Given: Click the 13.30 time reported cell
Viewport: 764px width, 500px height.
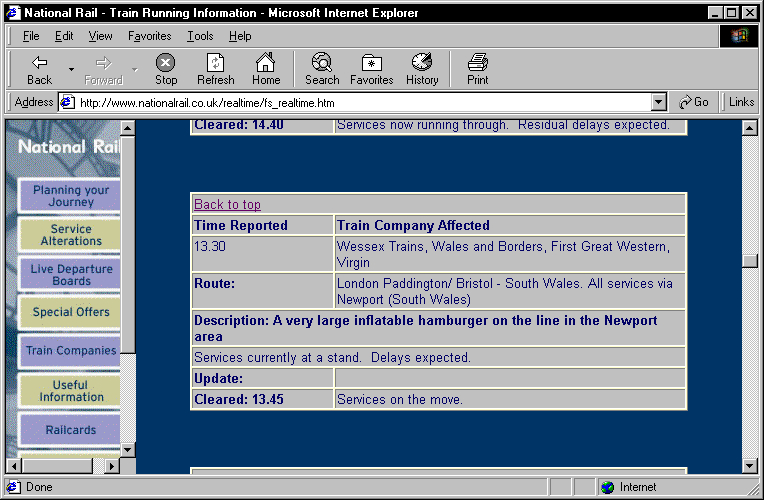Looking at the screenshot, I should (x=262, y=254).
